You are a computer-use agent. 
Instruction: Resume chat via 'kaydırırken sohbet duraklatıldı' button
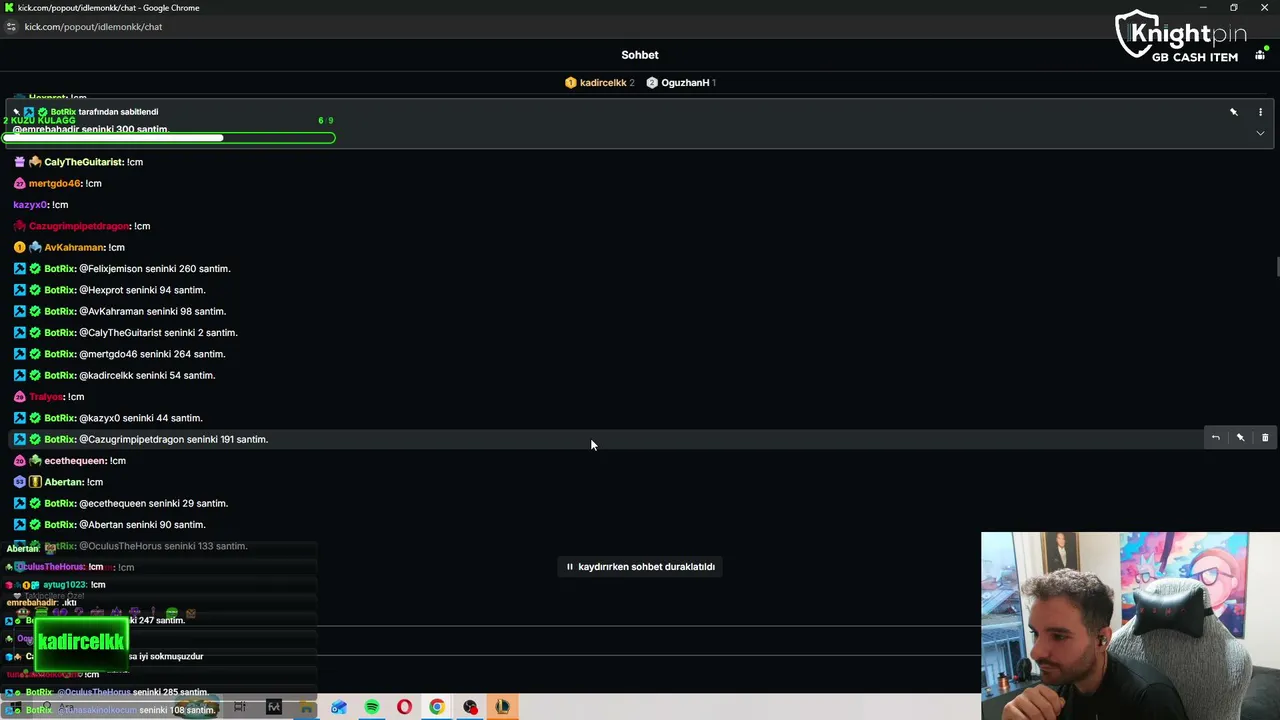tap(640, 567)
